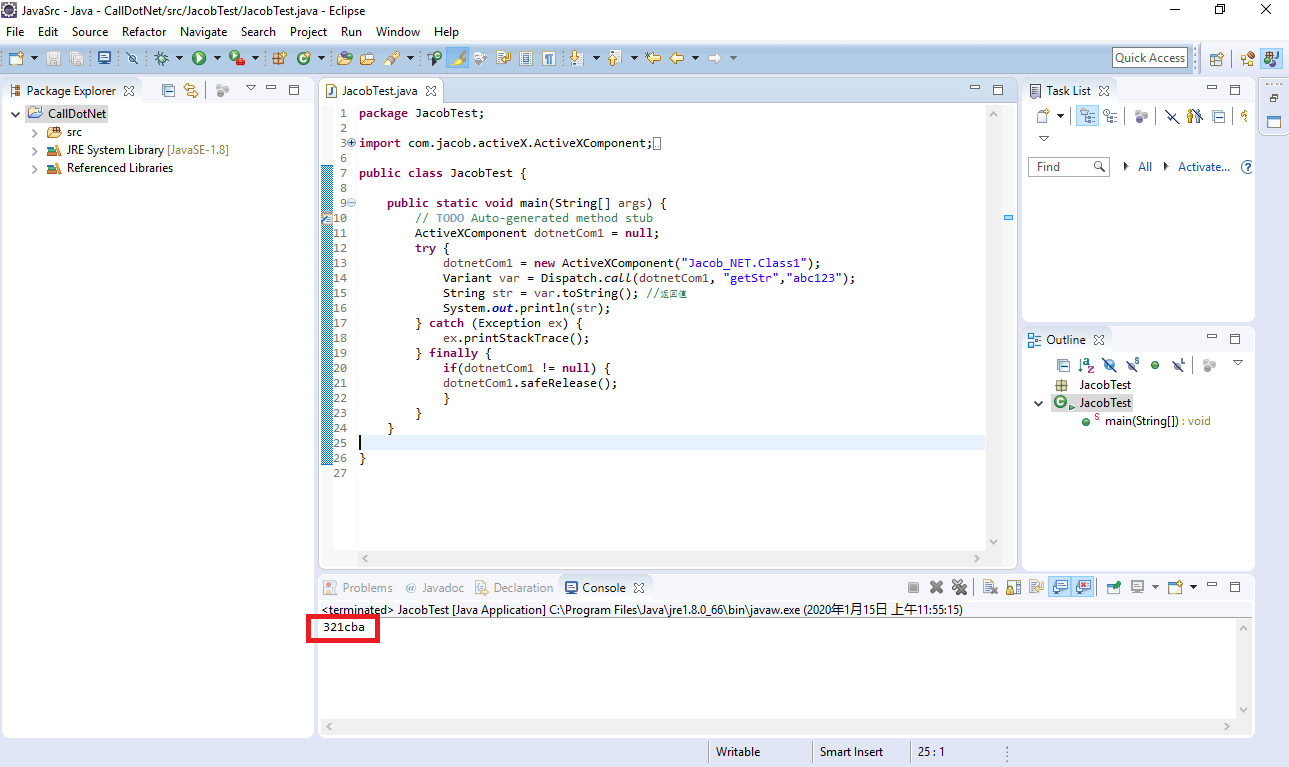Click the Writable status bar entry
1289x767 pixels.
coord(738,752)
